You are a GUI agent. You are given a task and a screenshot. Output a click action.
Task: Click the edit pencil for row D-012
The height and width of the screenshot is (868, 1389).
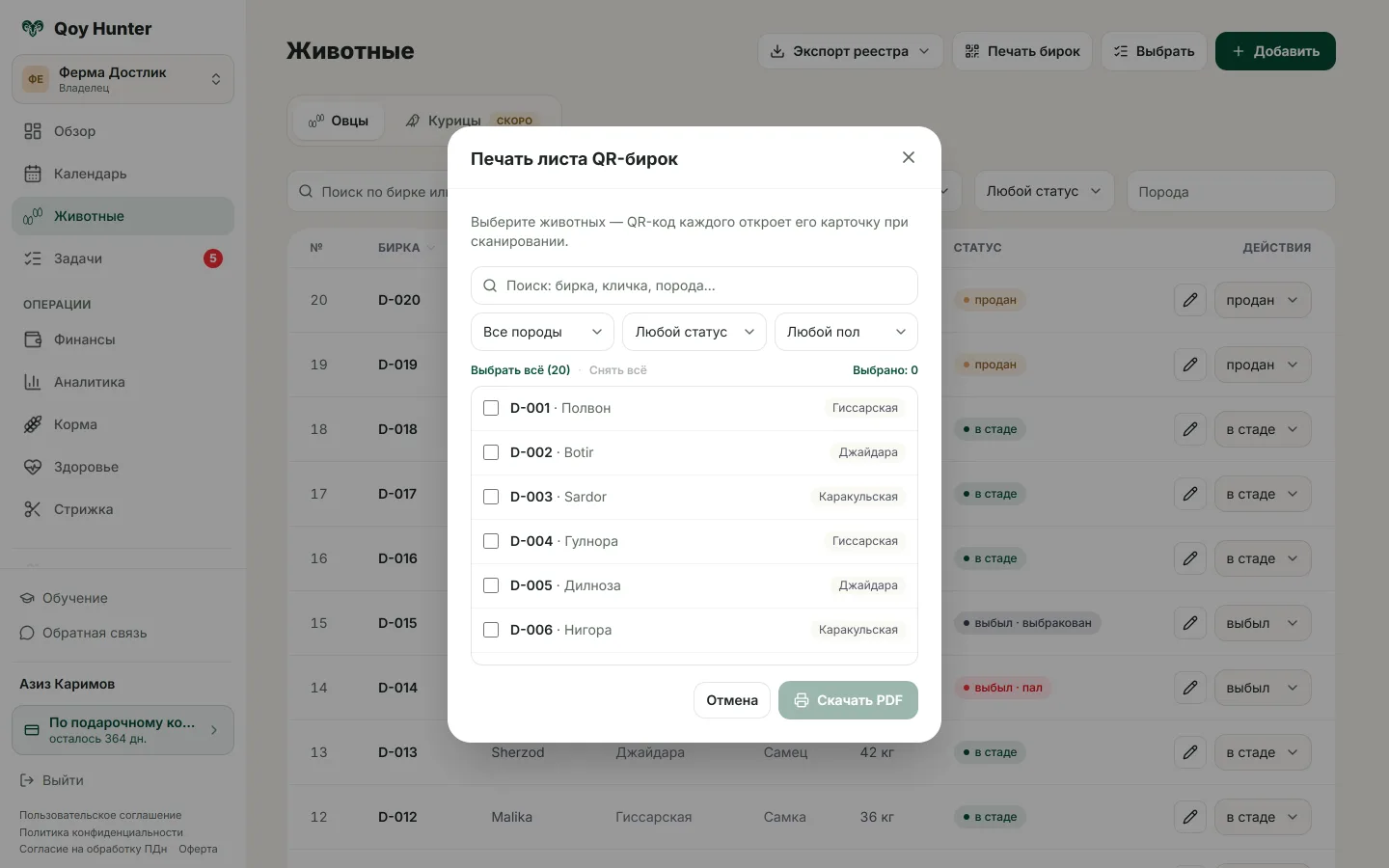tap(1190, 817)
